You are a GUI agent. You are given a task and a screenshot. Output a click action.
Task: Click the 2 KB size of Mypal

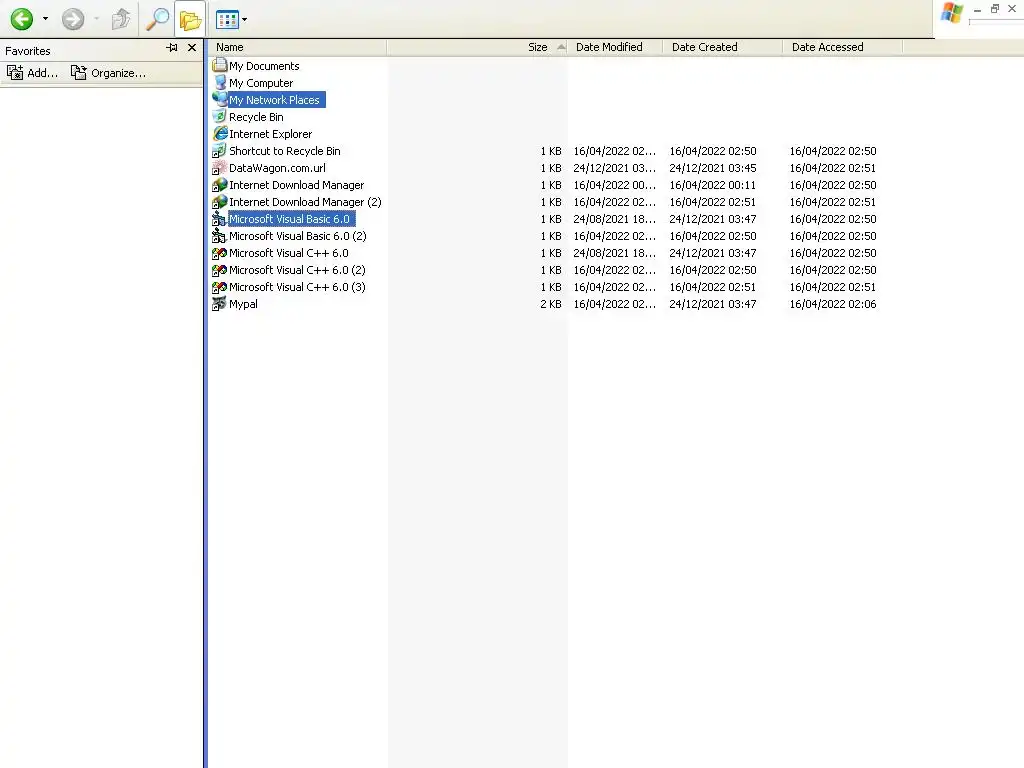coord(551,304)
